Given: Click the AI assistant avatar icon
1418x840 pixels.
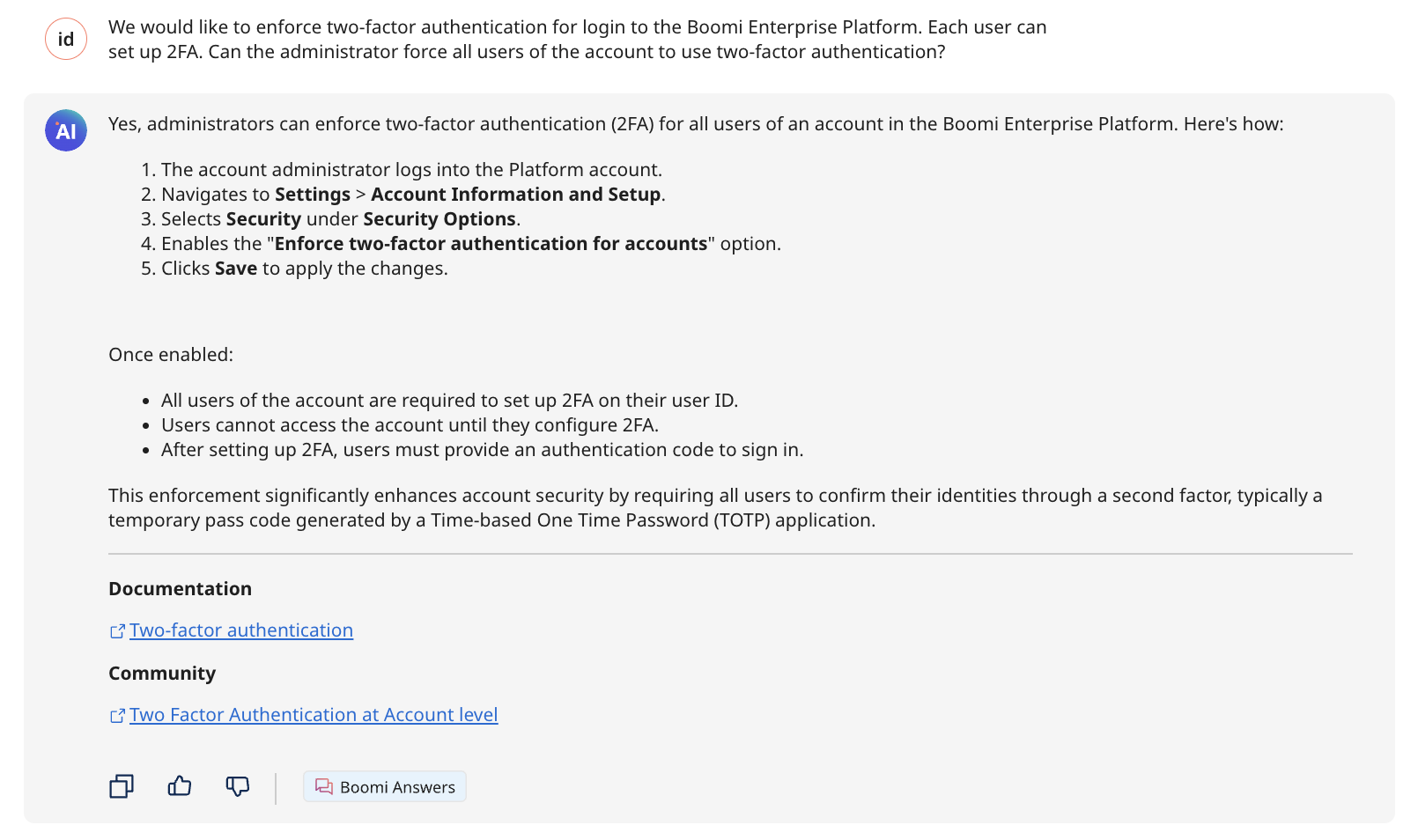Looking at the screenshot, I should 65,129.
